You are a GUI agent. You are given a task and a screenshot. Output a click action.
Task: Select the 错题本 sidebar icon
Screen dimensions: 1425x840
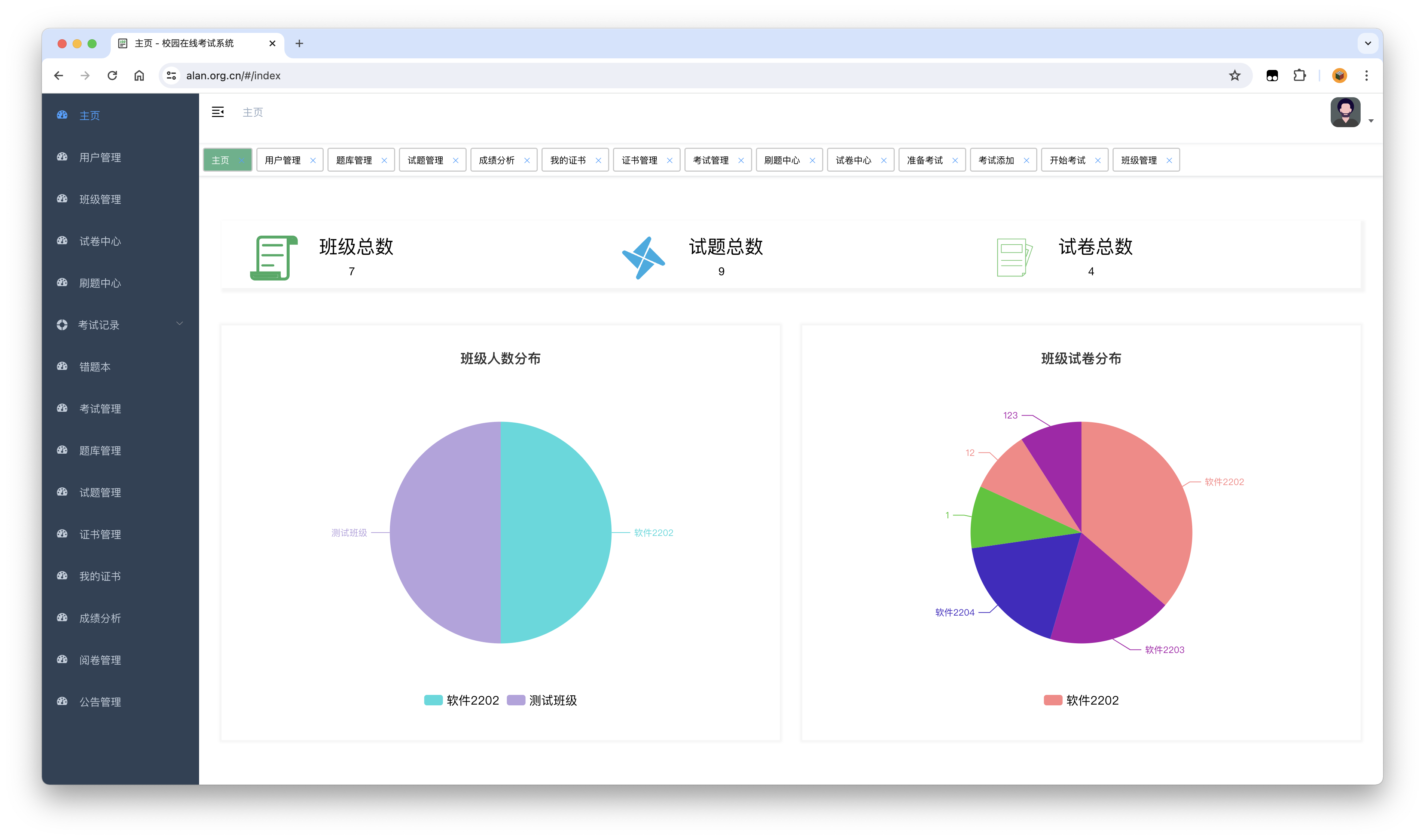point(62,366)
